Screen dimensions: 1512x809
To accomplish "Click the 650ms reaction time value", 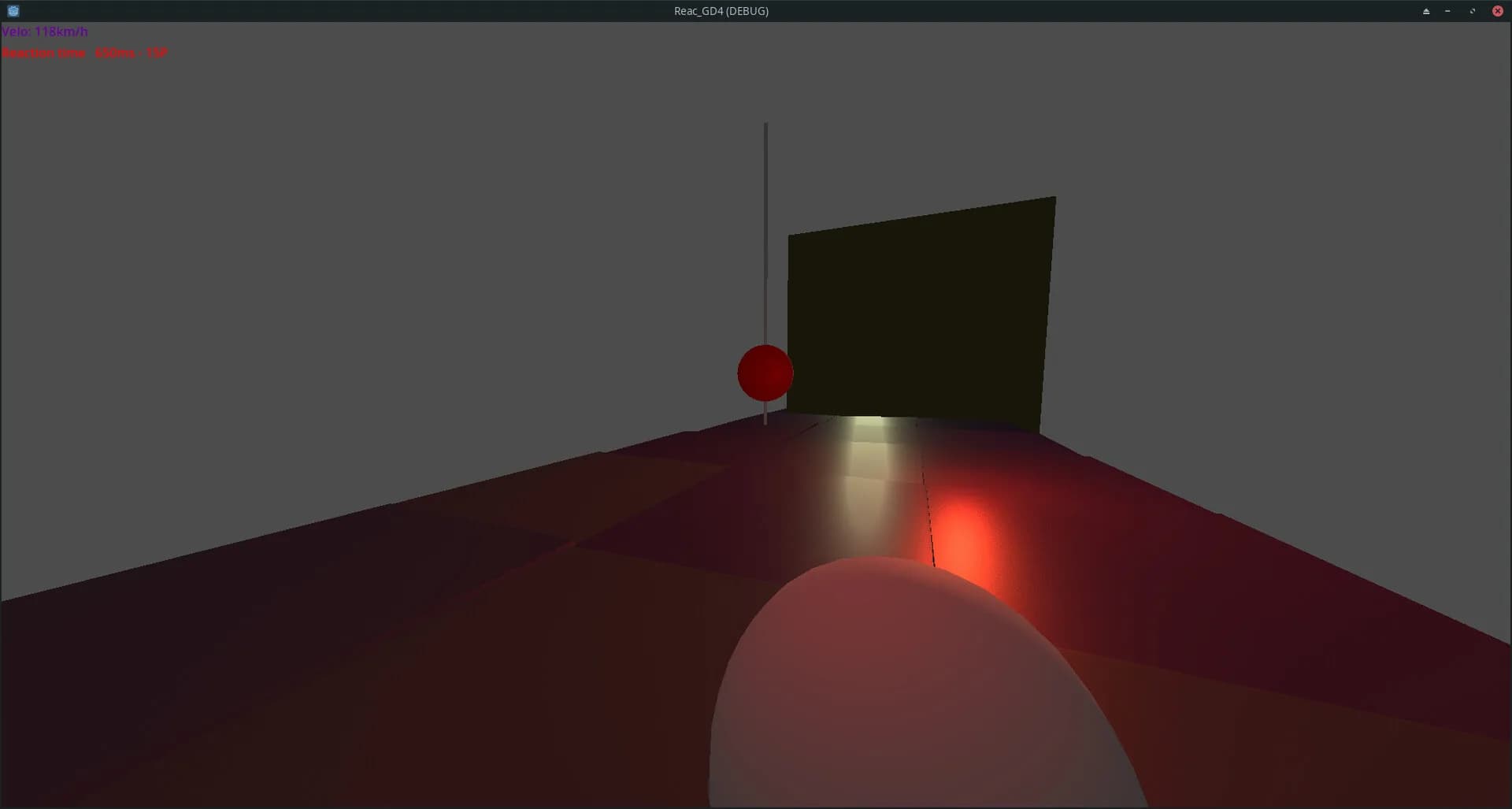I will coord(115,53).
